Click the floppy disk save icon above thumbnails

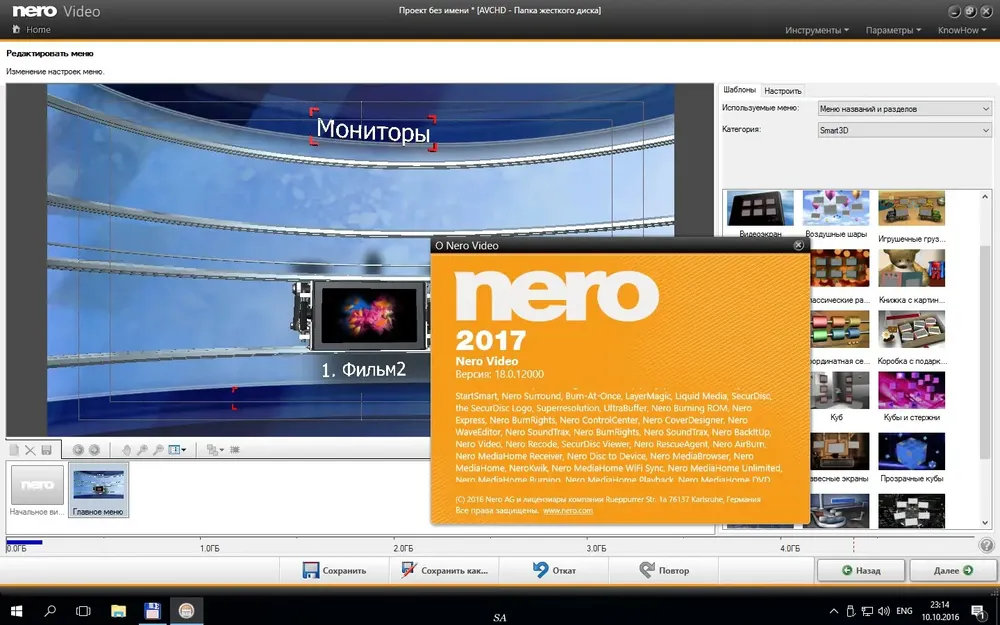(46, 451)
